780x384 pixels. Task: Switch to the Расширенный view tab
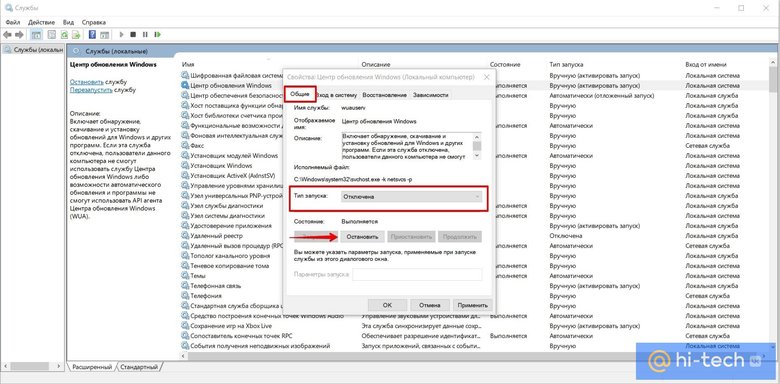pos(92,367)
